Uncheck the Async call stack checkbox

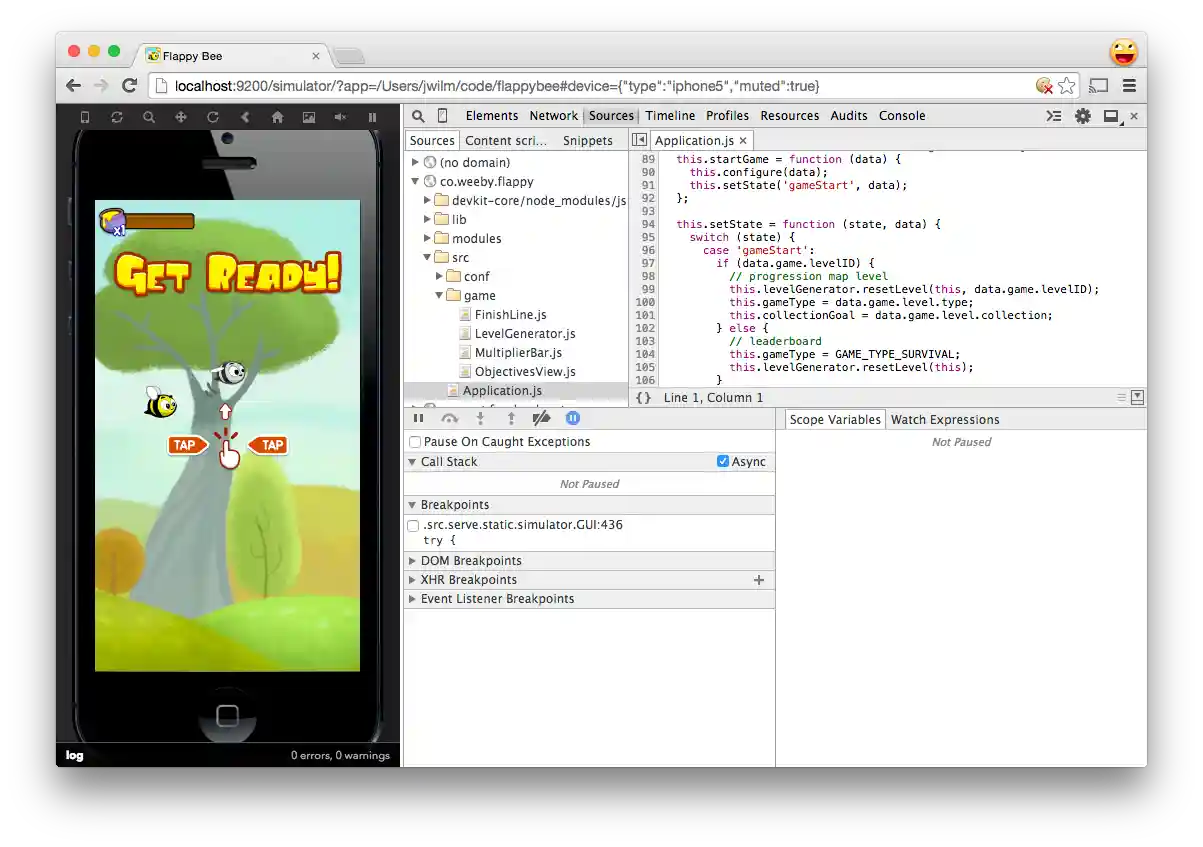tap(723, 462)
